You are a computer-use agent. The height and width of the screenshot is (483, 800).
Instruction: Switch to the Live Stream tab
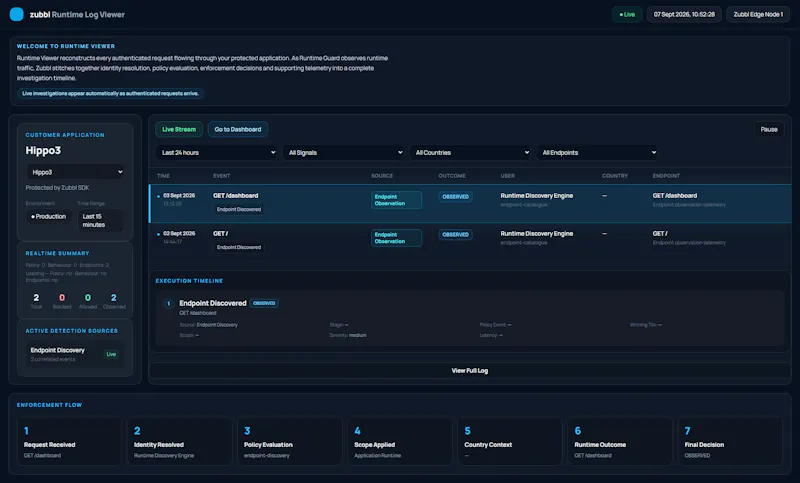(179, 129)
